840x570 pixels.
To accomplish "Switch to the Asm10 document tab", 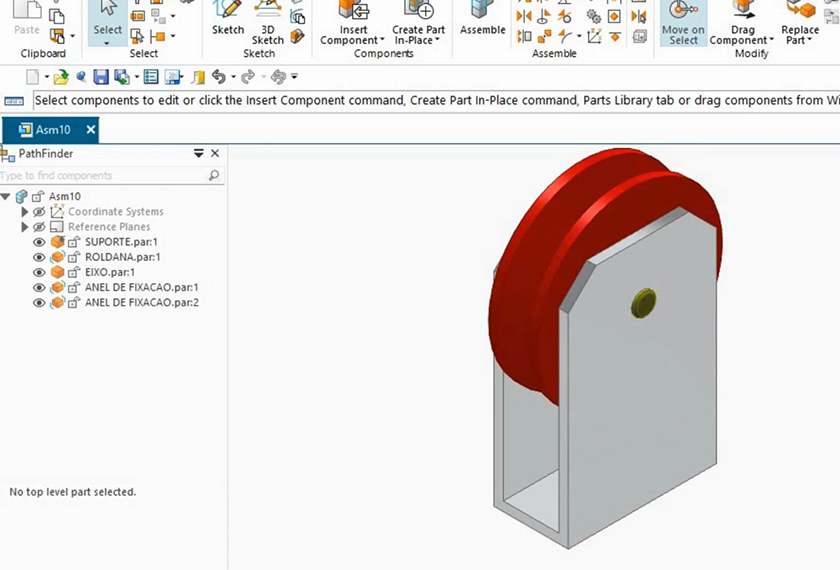I will pos(48,130).
